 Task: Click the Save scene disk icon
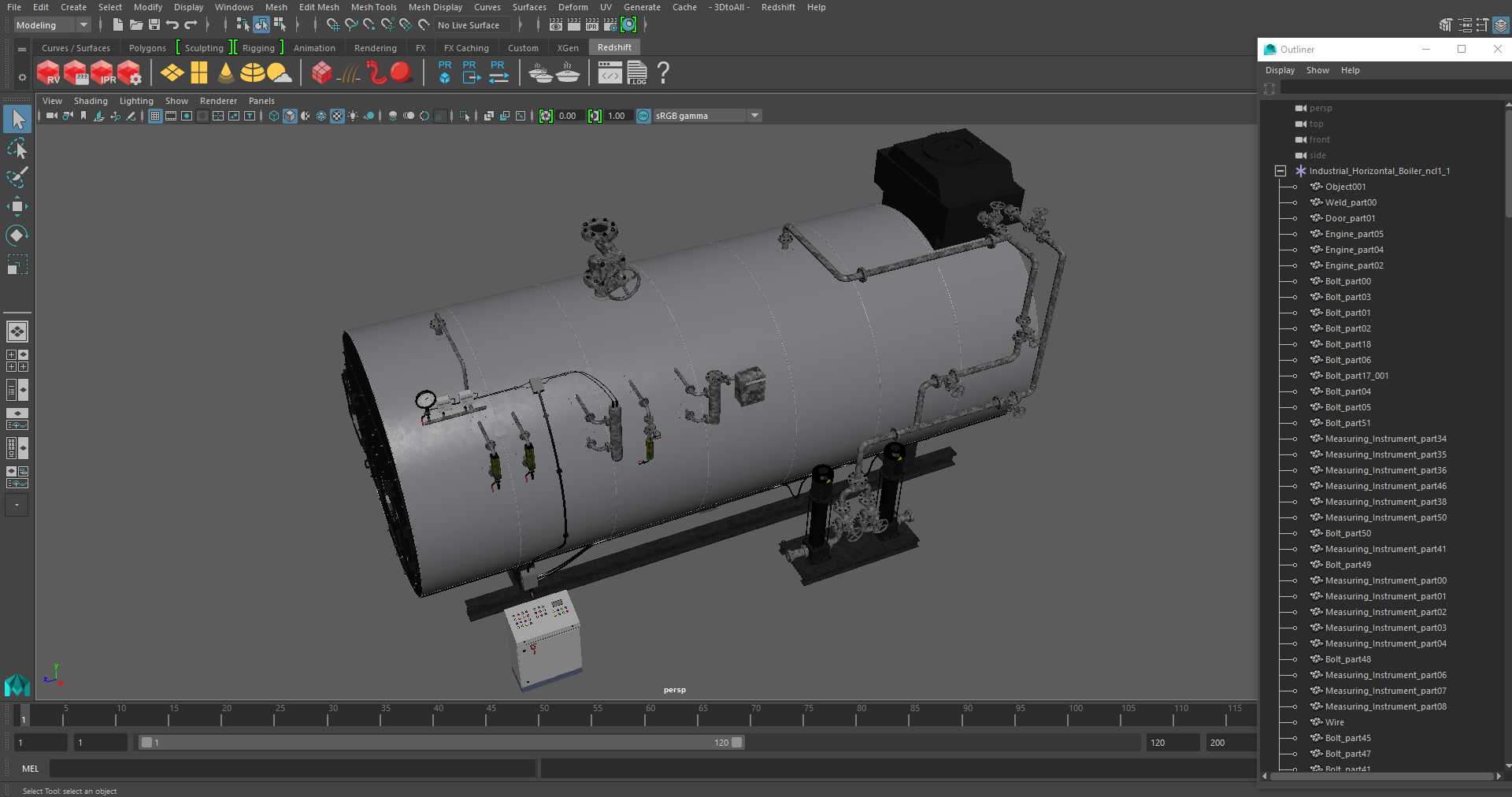tap(154, 25)
